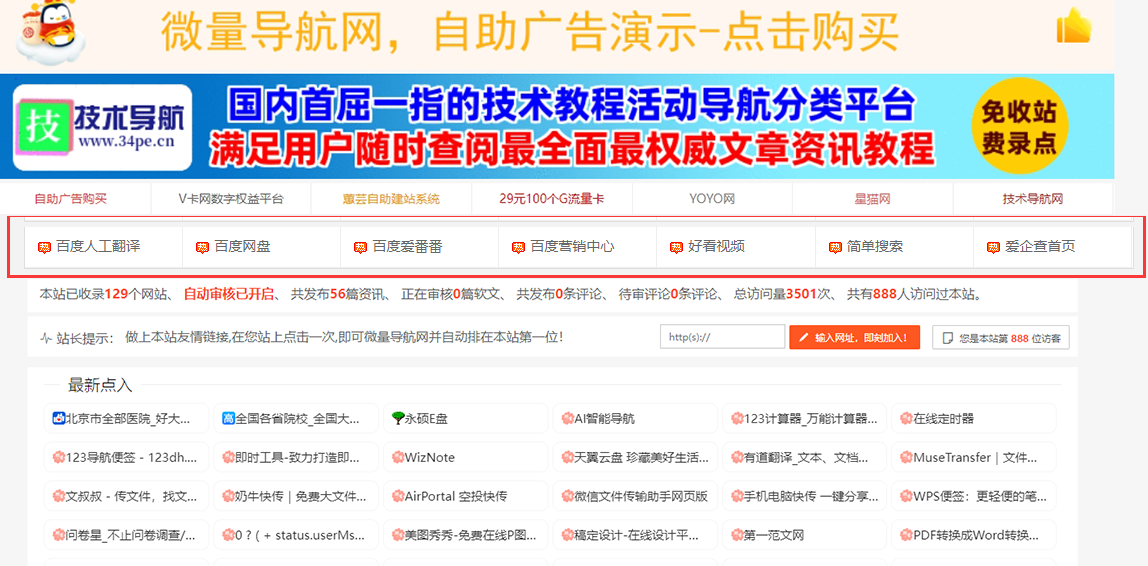Open MuseTransfer | 文件 site link
The width and height of the screenshot is (1148, 566).
(974, 457)
